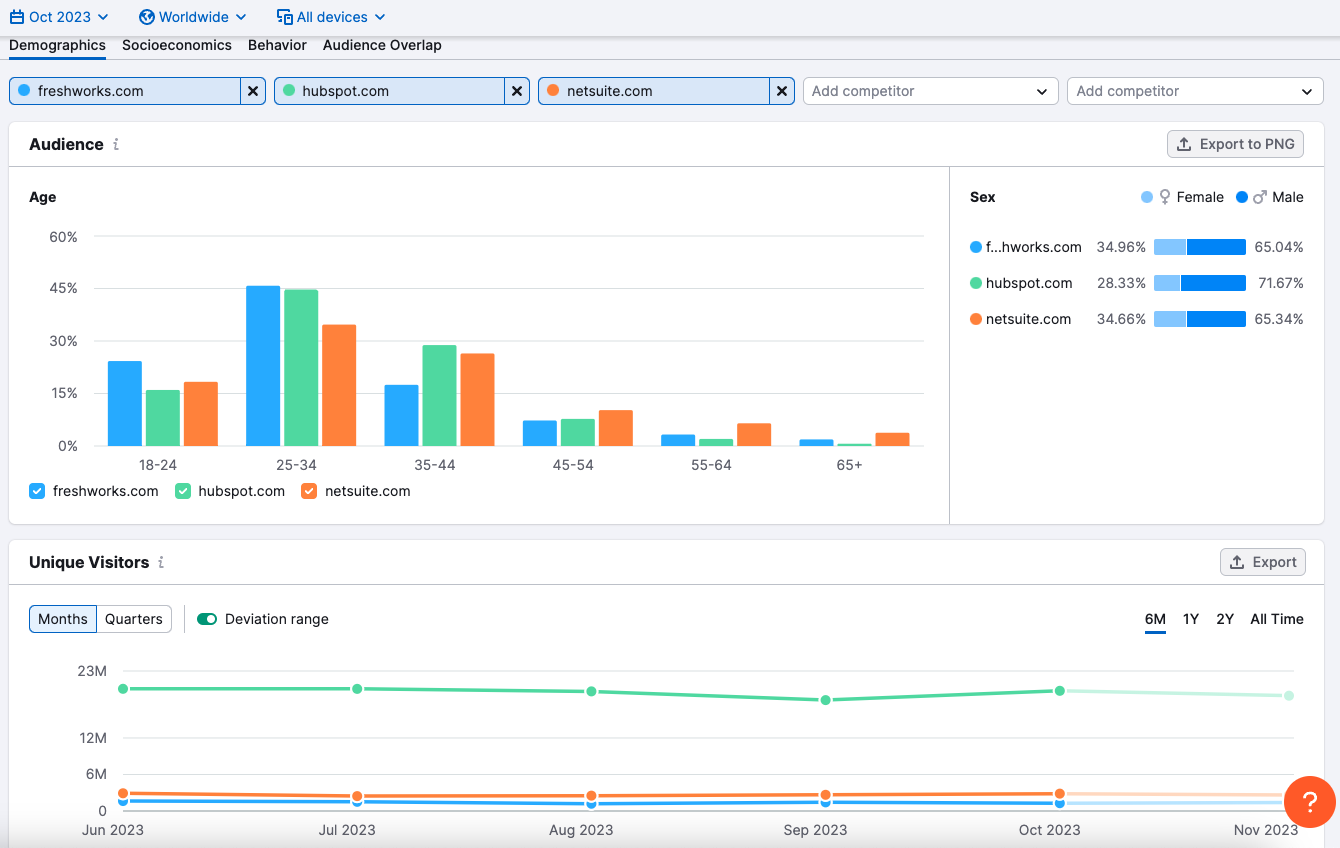Show info tooltip next to Audience

tap(116, 144)
